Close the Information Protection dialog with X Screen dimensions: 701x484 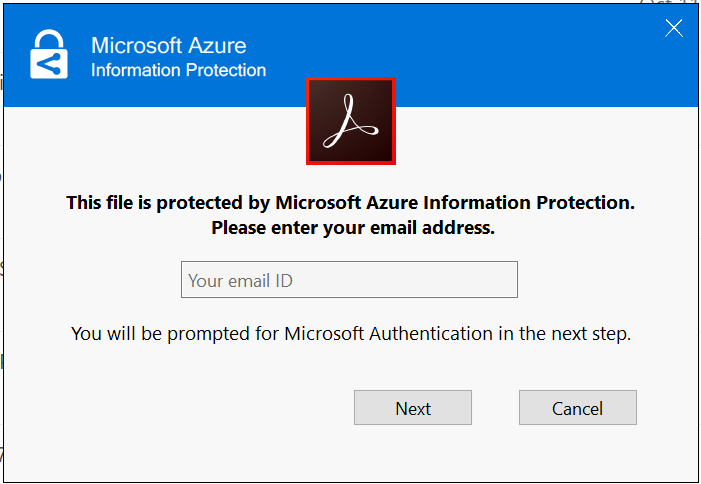674,28
